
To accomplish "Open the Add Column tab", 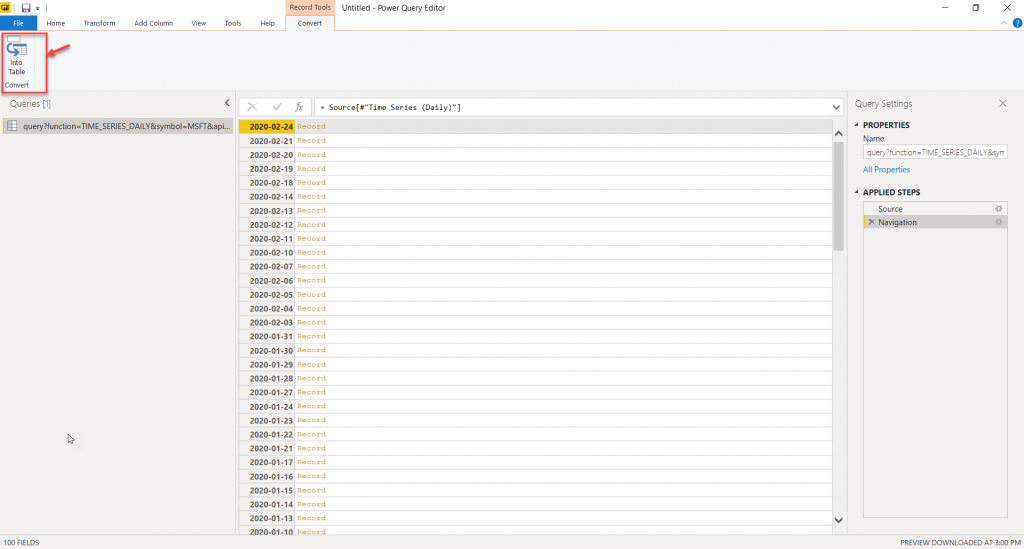I will pyautogui.click(x=153, y=23).
